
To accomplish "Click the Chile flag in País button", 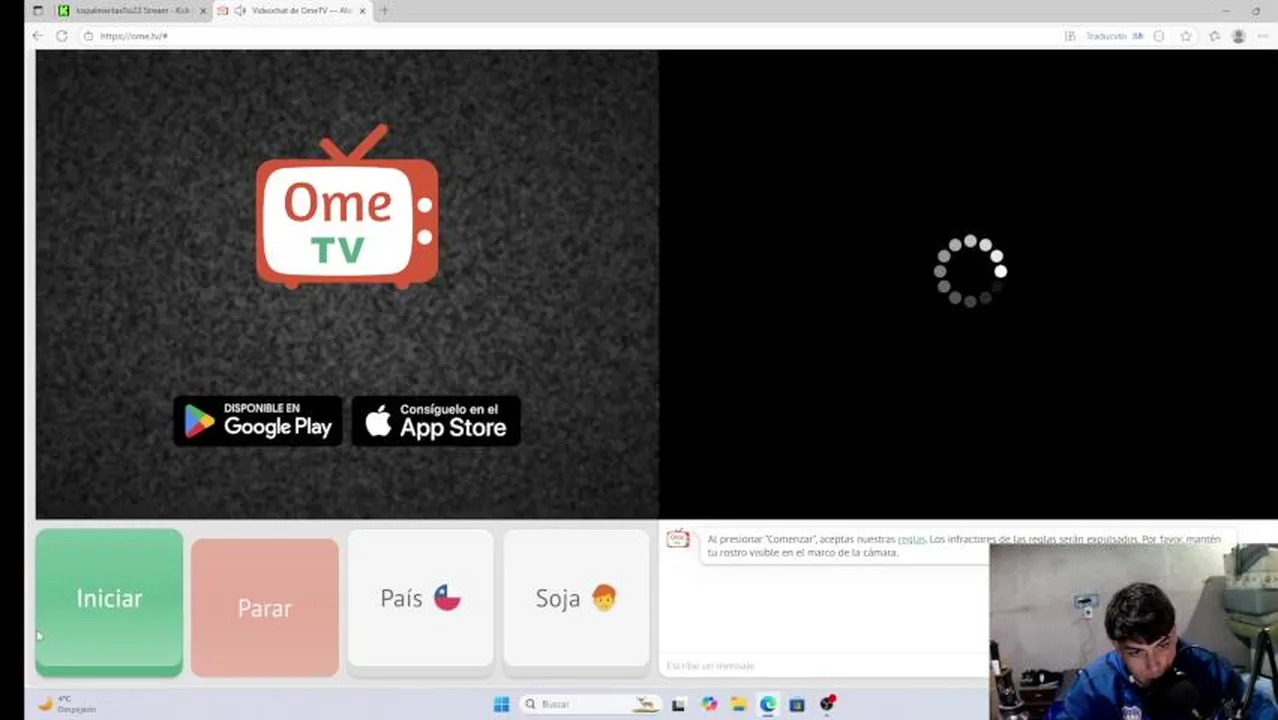I will 447,598.
